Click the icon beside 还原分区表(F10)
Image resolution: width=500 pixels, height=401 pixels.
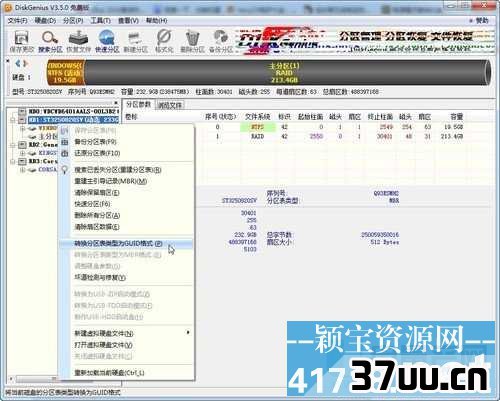[65, 153]
